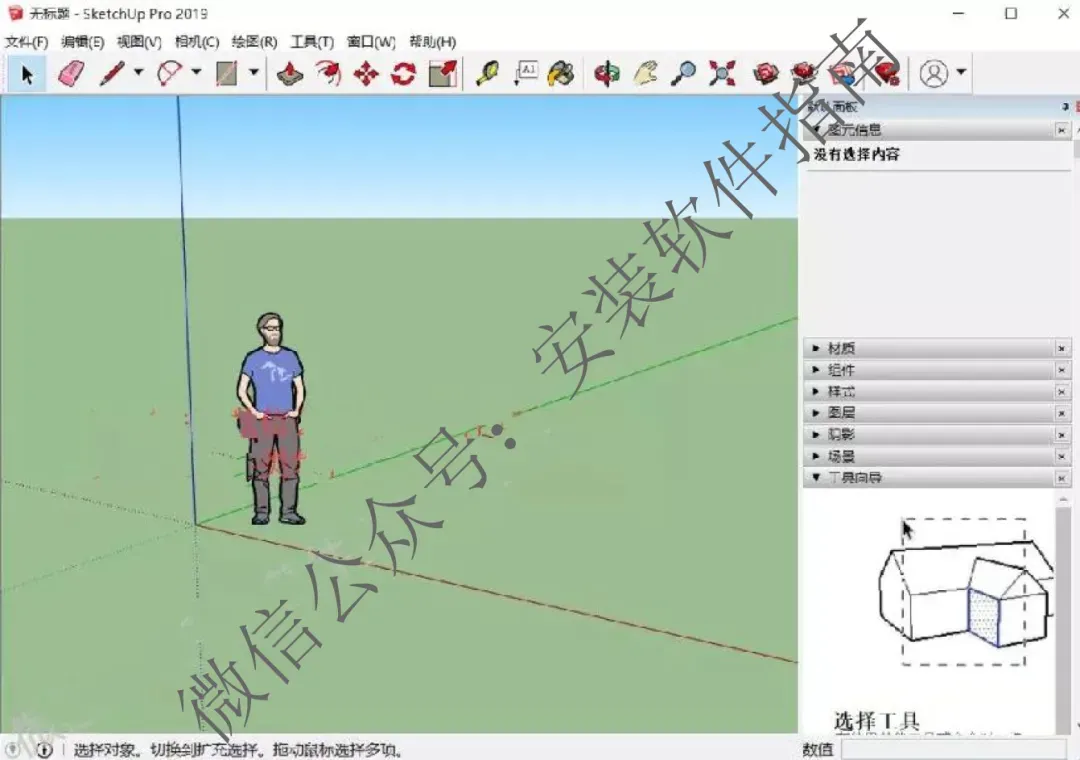This screenshot has width=1080, height=760.
Task: Open the Extension Warehouse icon
Action: pos(804,74)
